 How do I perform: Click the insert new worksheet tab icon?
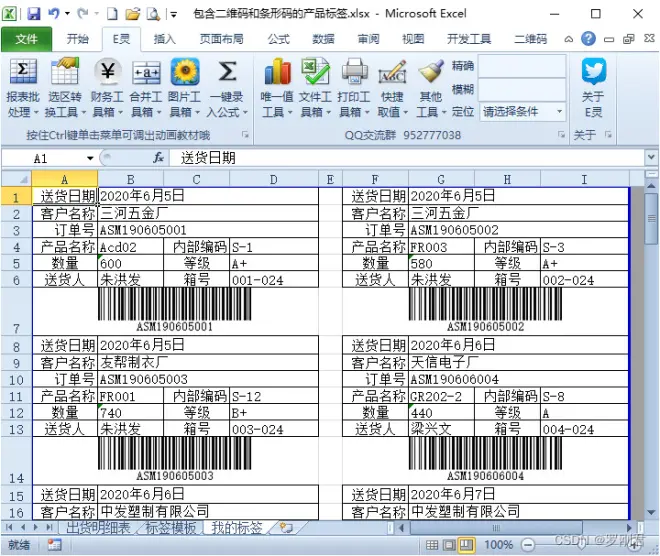(287, 527)
